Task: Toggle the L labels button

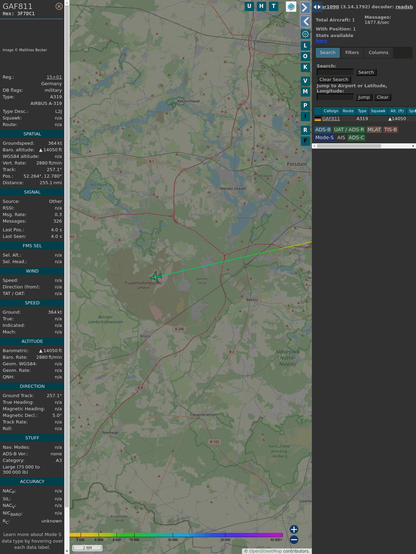Action: (305, 46)
